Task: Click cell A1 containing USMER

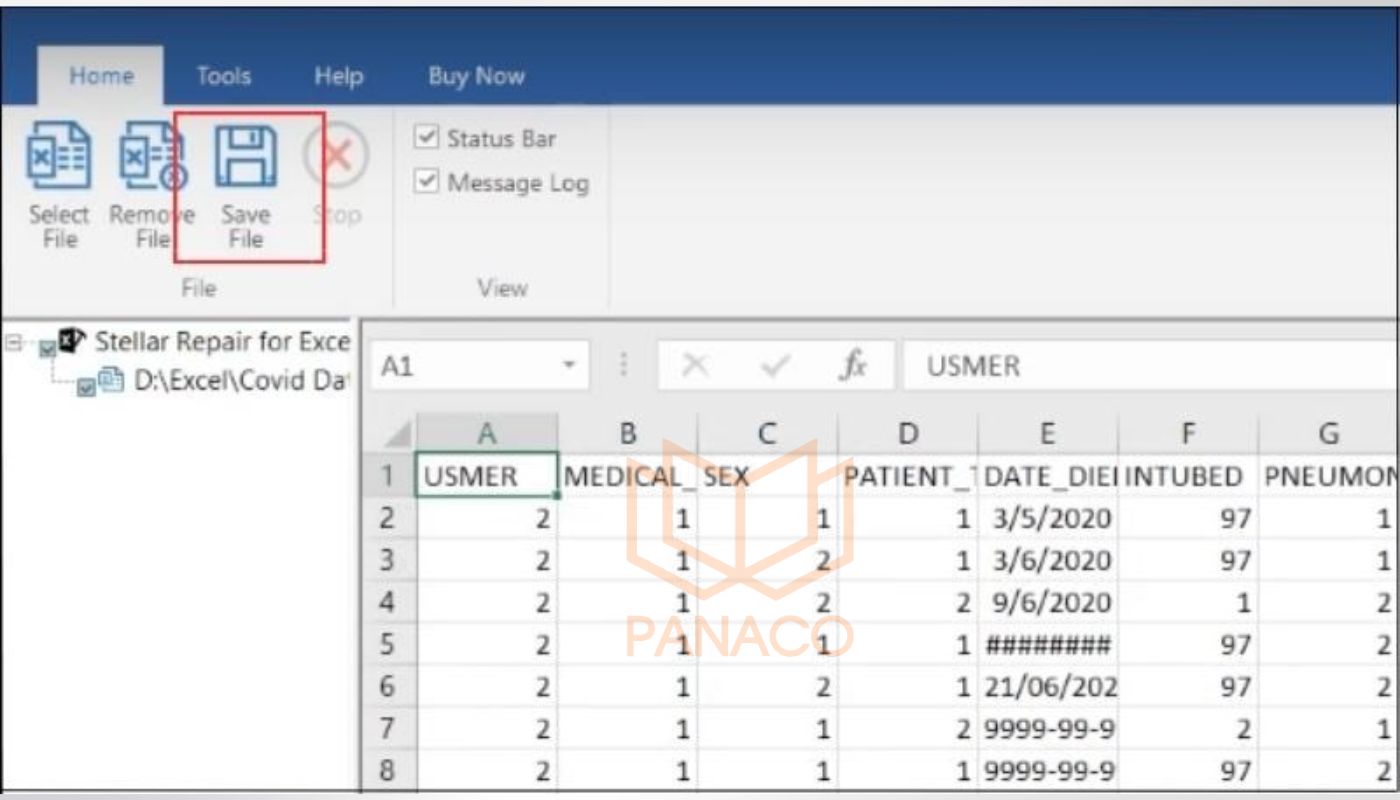Action: click(487, 476)
